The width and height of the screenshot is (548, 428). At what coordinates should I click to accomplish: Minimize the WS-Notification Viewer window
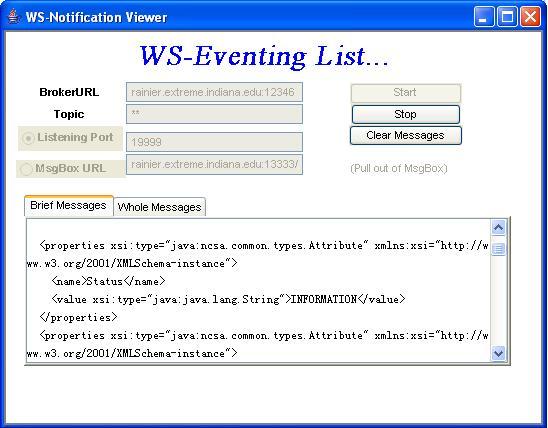point(484,16)
